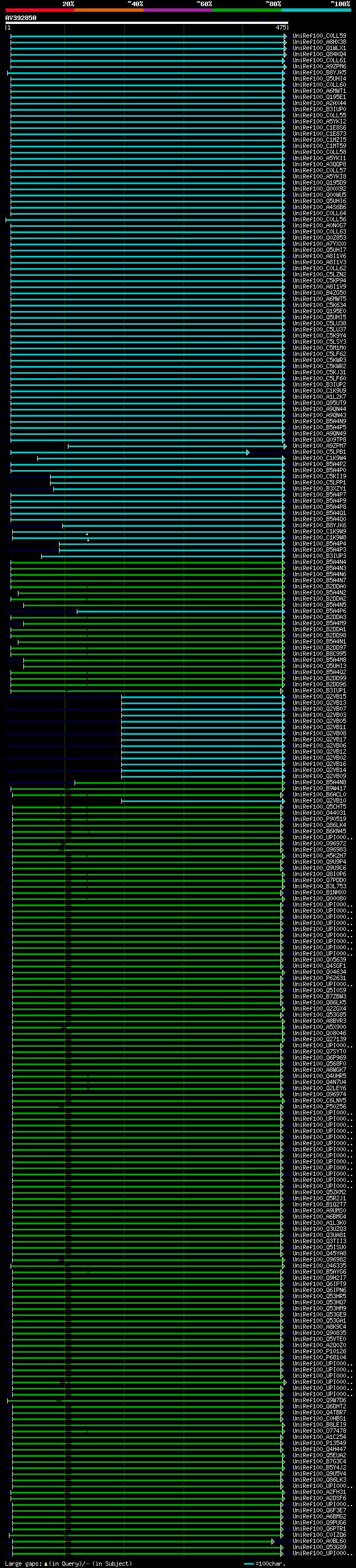
Task: Click the =100char. scale legend
Action: pyautogui.click(x=264, y=1563)
